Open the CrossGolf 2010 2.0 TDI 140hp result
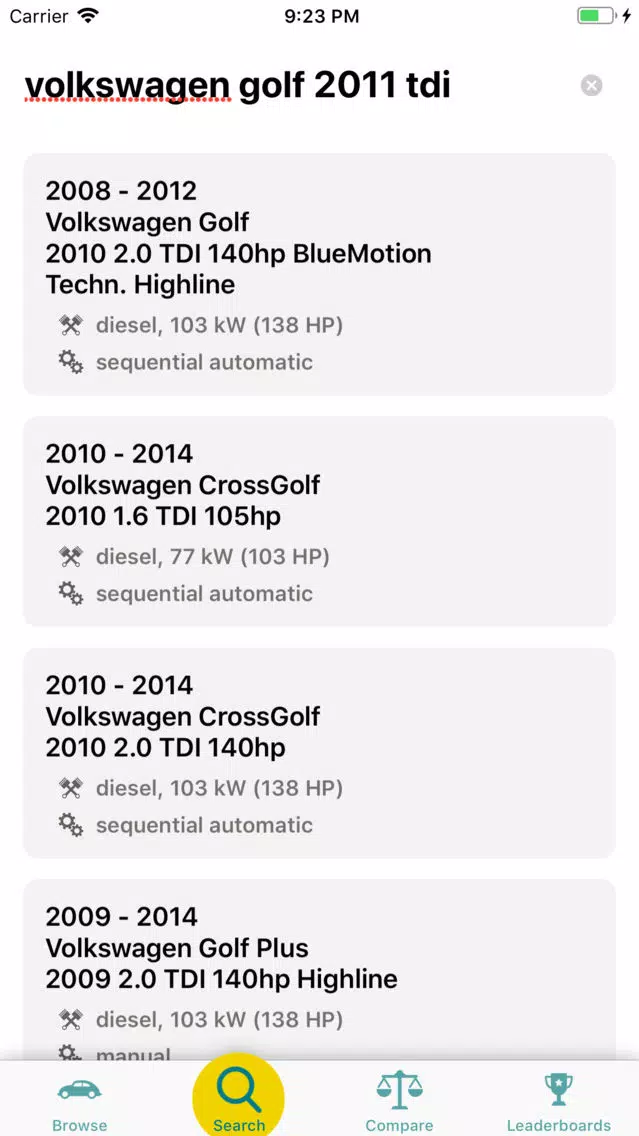 click(320, 753)
